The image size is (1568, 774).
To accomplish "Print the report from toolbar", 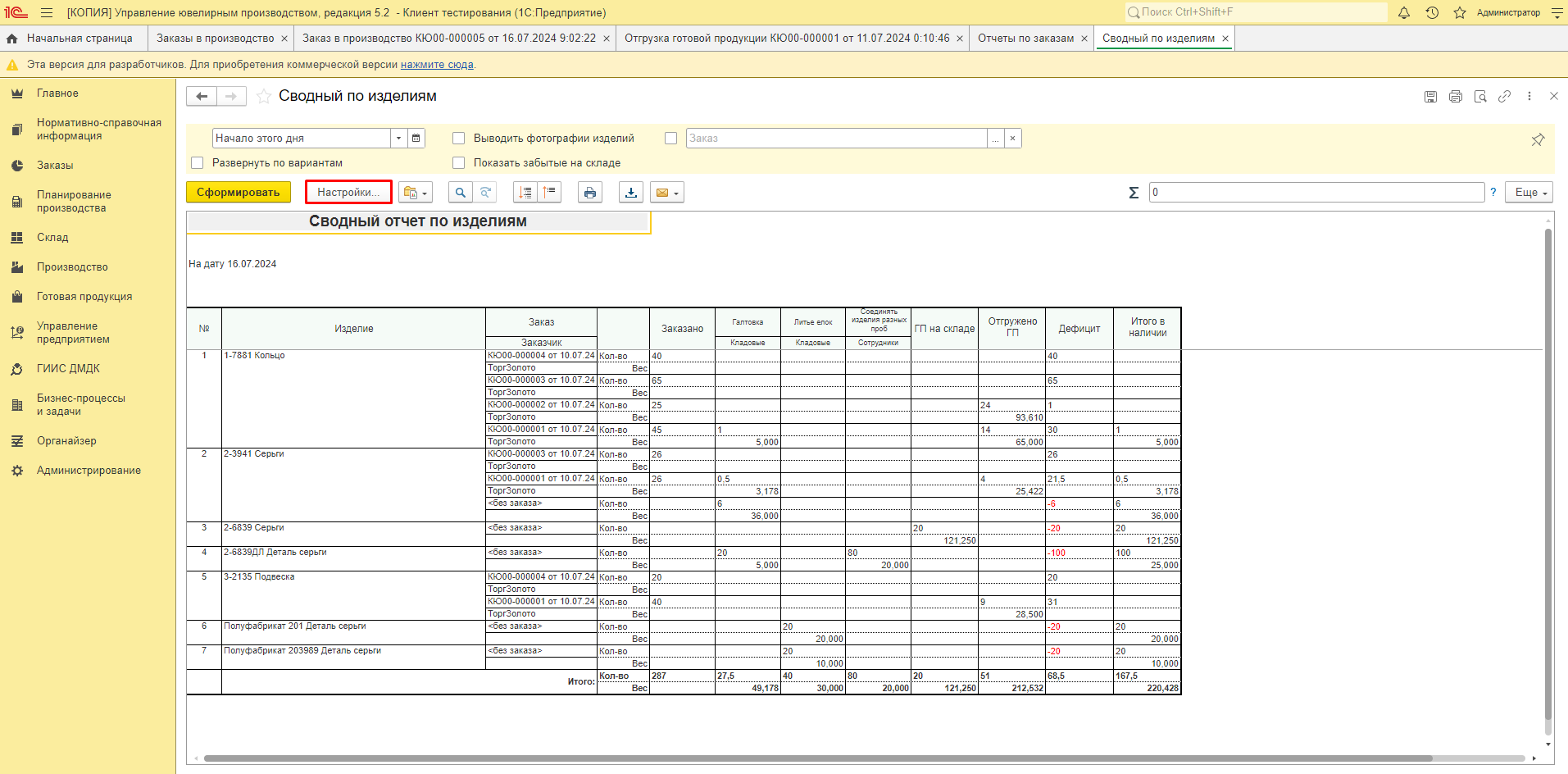I will coord(590,193).
